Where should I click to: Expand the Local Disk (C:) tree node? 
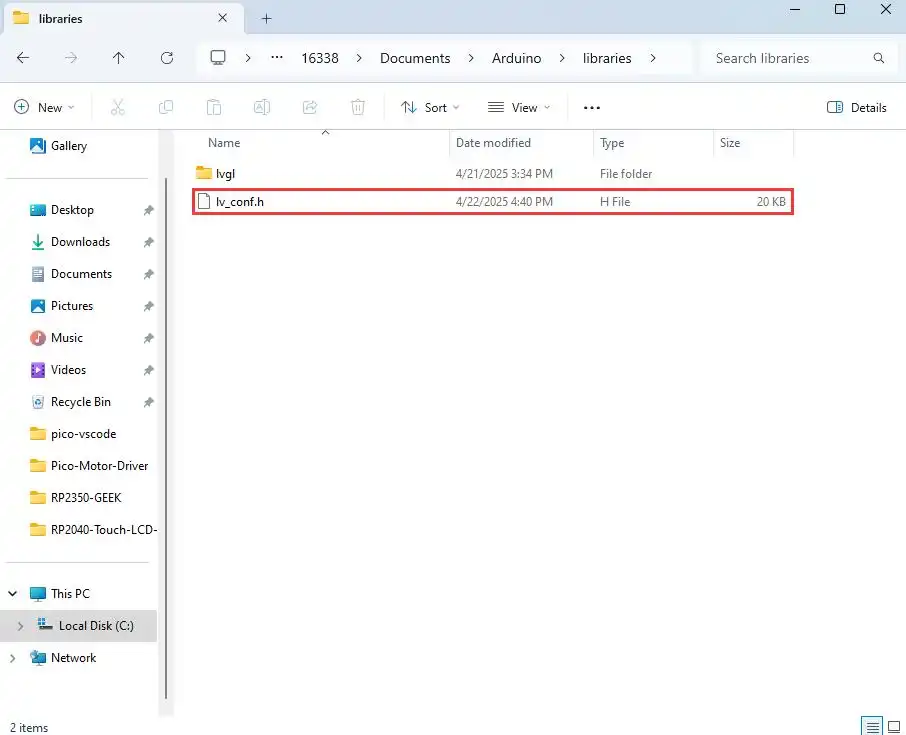pos(19,626)
